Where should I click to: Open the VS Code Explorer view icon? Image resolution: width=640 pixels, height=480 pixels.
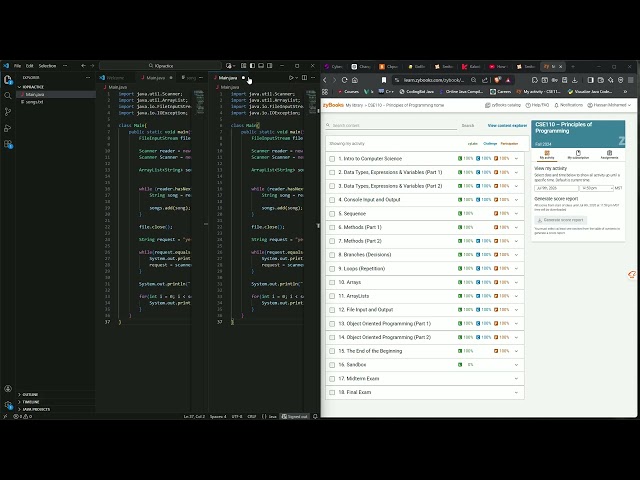[x=8, y=79]
